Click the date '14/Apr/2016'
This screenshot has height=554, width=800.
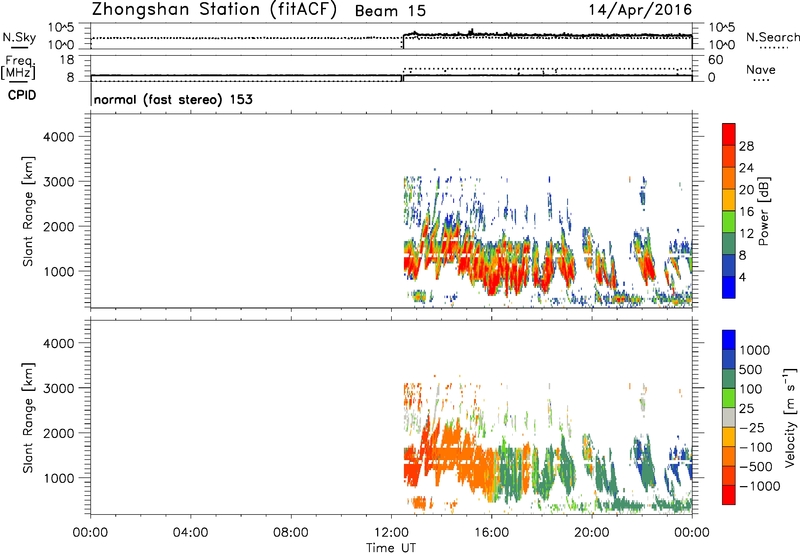point(640,10)
